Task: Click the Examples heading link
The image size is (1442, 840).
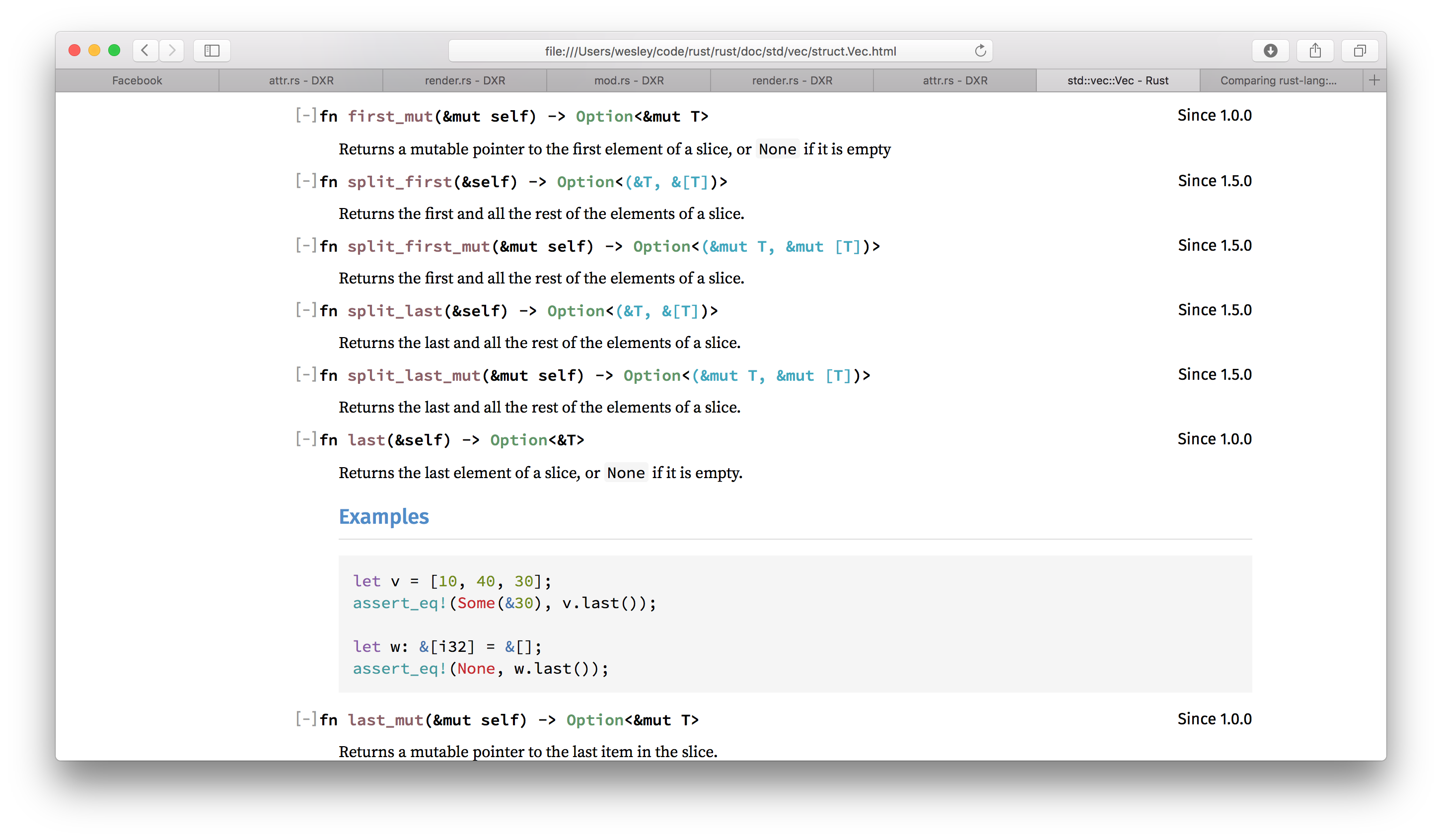Action: 383,517
